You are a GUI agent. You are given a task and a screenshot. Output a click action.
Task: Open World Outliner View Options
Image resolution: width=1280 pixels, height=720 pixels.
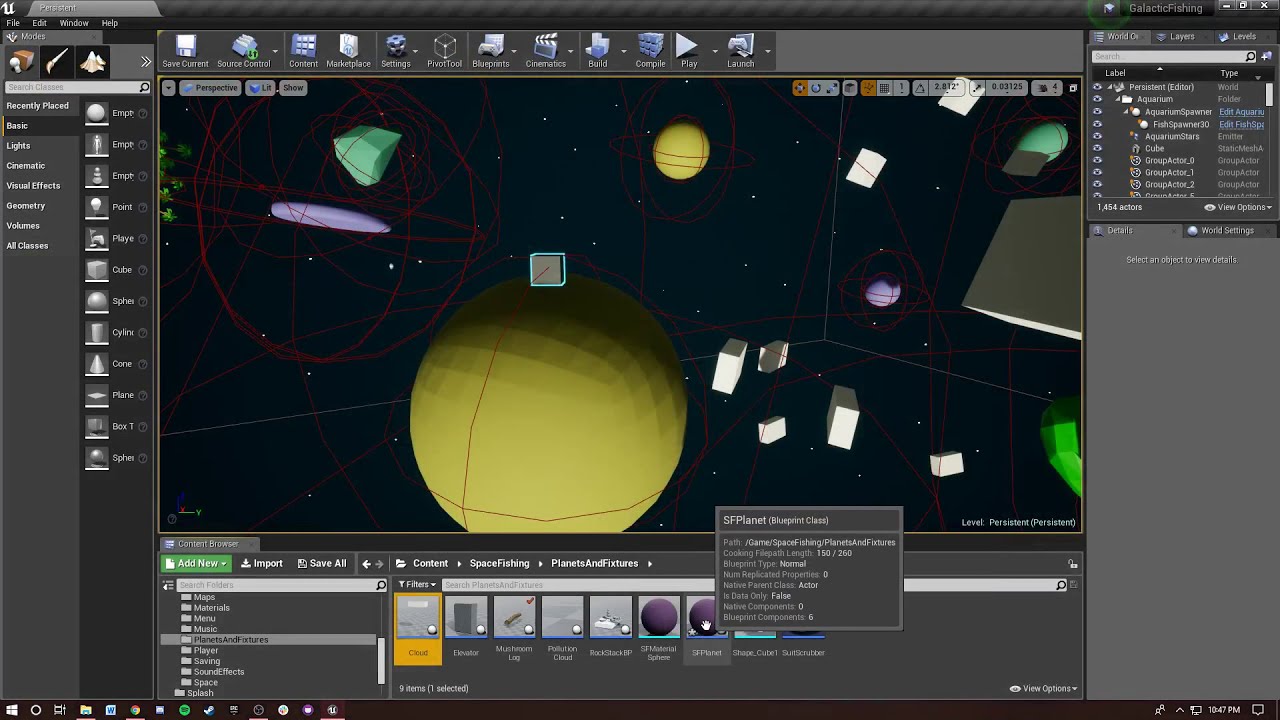[1238, 207]
